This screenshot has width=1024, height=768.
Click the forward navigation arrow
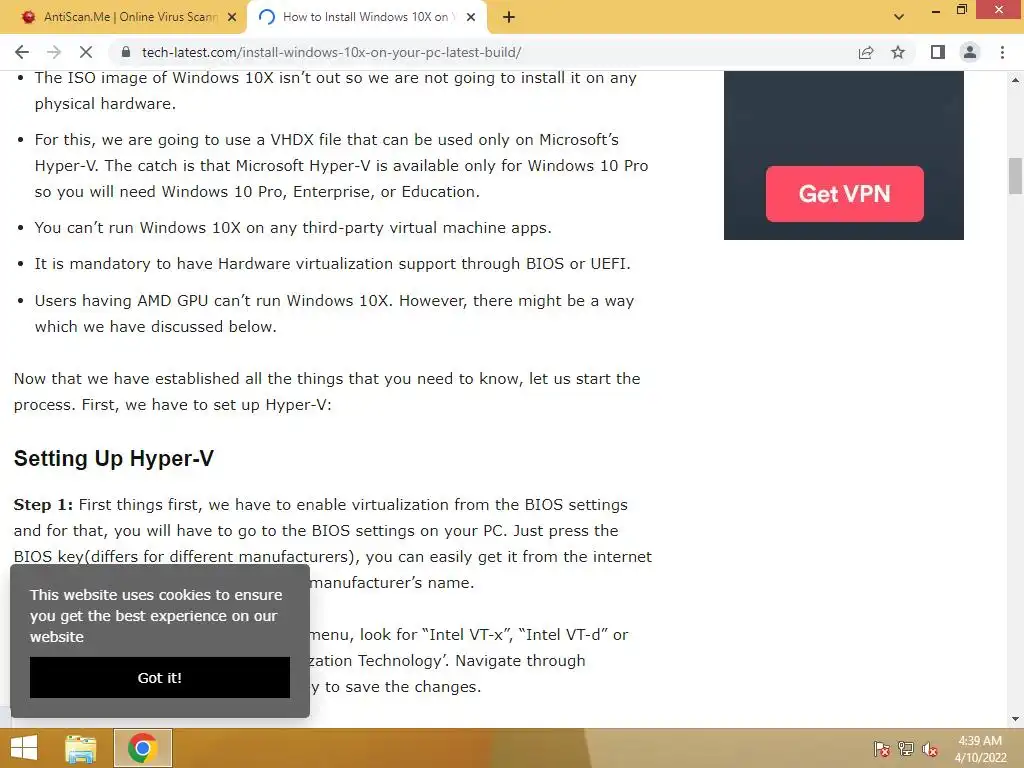tap(54, 52)
